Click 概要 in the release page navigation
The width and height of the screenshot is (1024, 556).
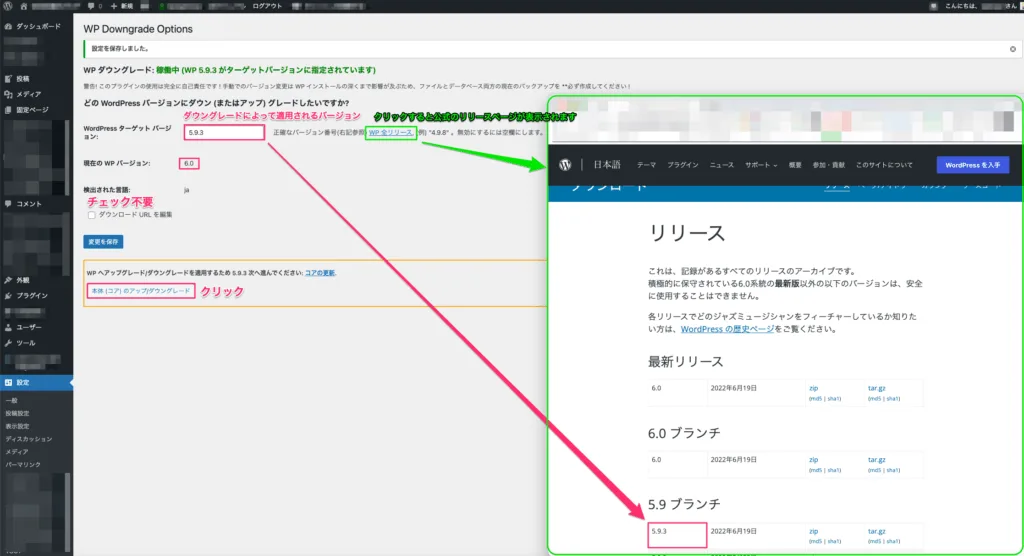coord(795,165)
